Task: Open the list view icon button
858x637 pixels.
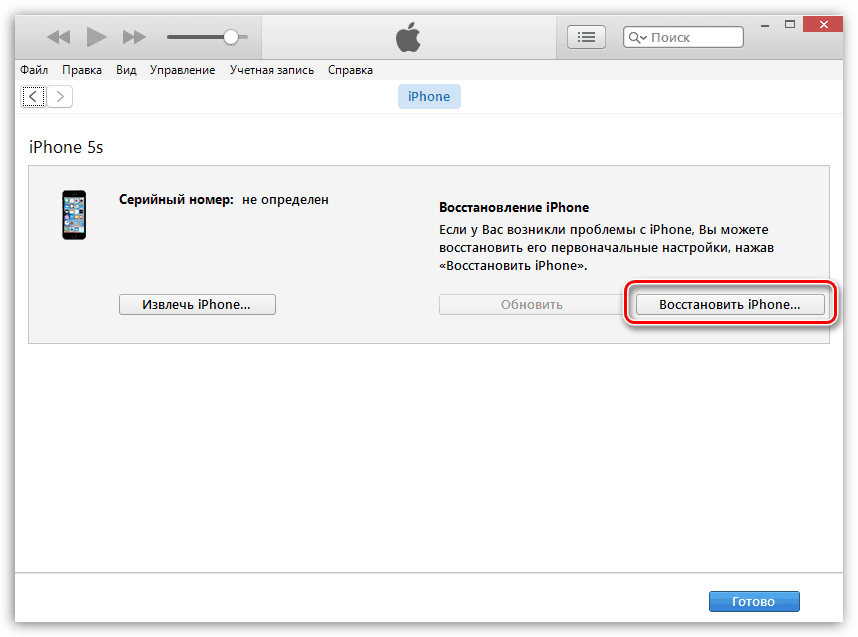Action: [586, 37]
